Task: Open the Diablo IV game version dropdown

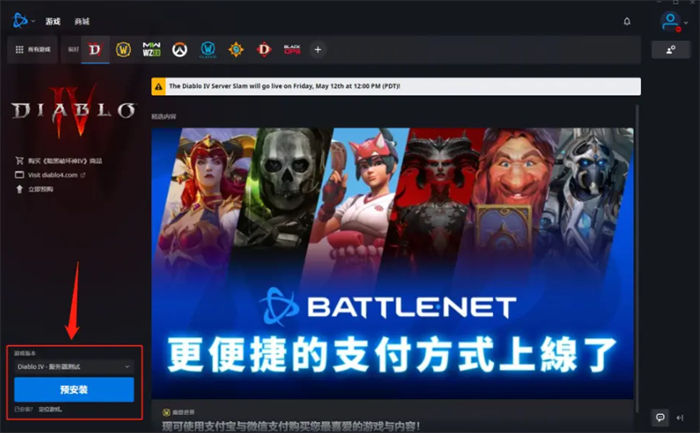Action: [x=74, y=366]
